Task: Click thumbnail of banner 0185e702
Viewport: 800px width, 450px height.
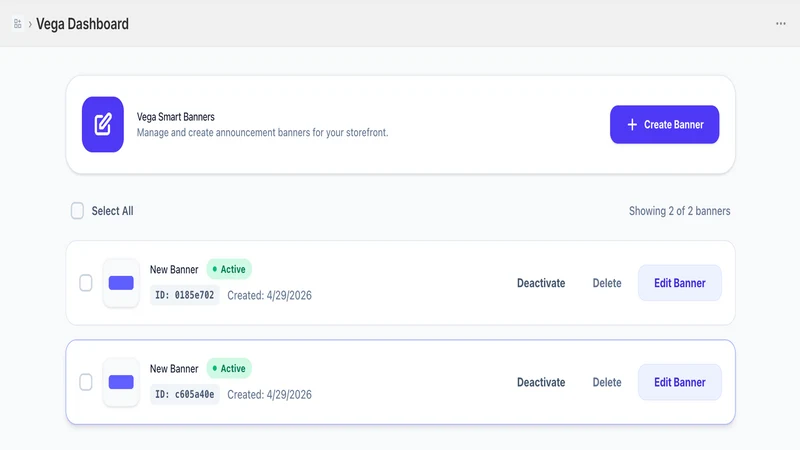Action: [x=121, y=283]
